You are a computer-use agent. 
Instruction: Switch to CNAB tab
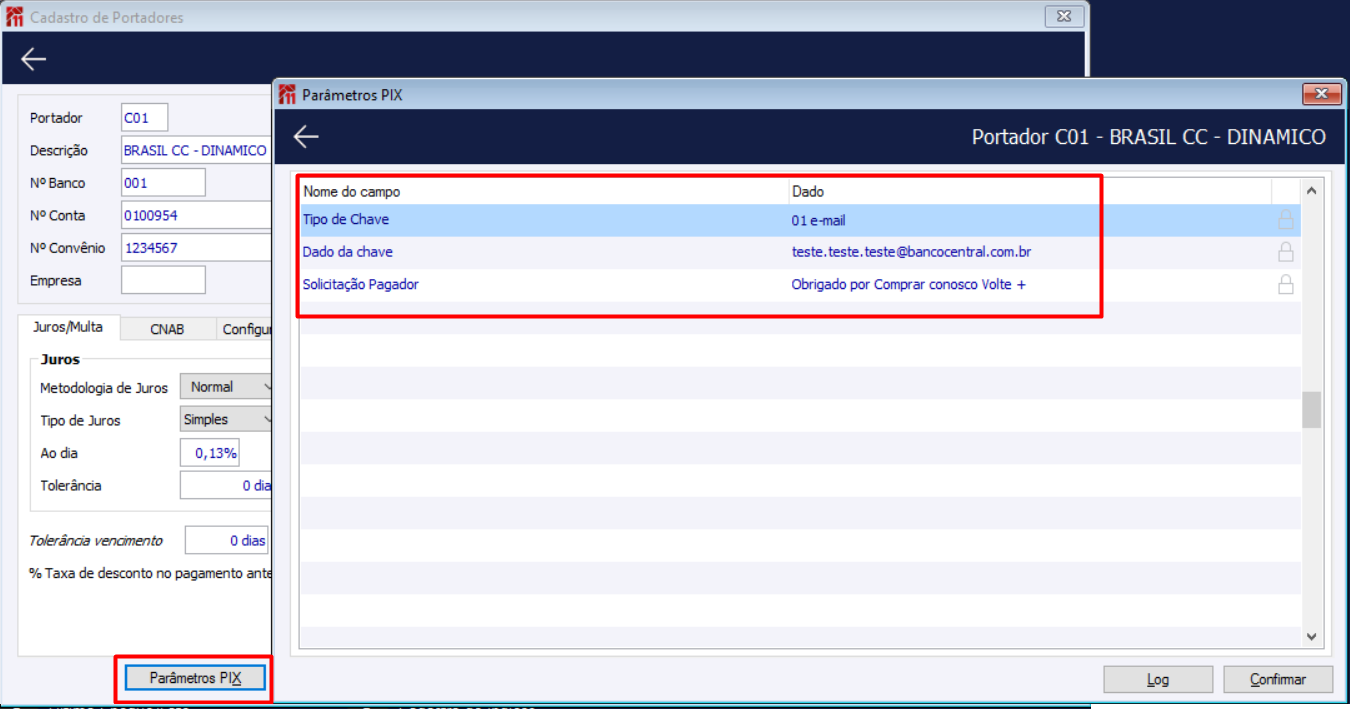(167, 329)
